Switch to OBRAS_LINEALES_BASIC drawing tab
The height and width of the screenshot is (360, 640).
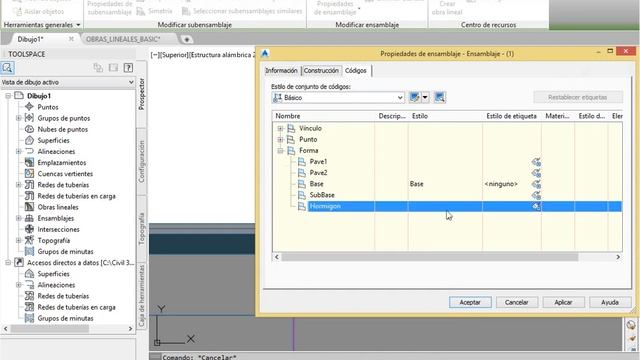123,39
